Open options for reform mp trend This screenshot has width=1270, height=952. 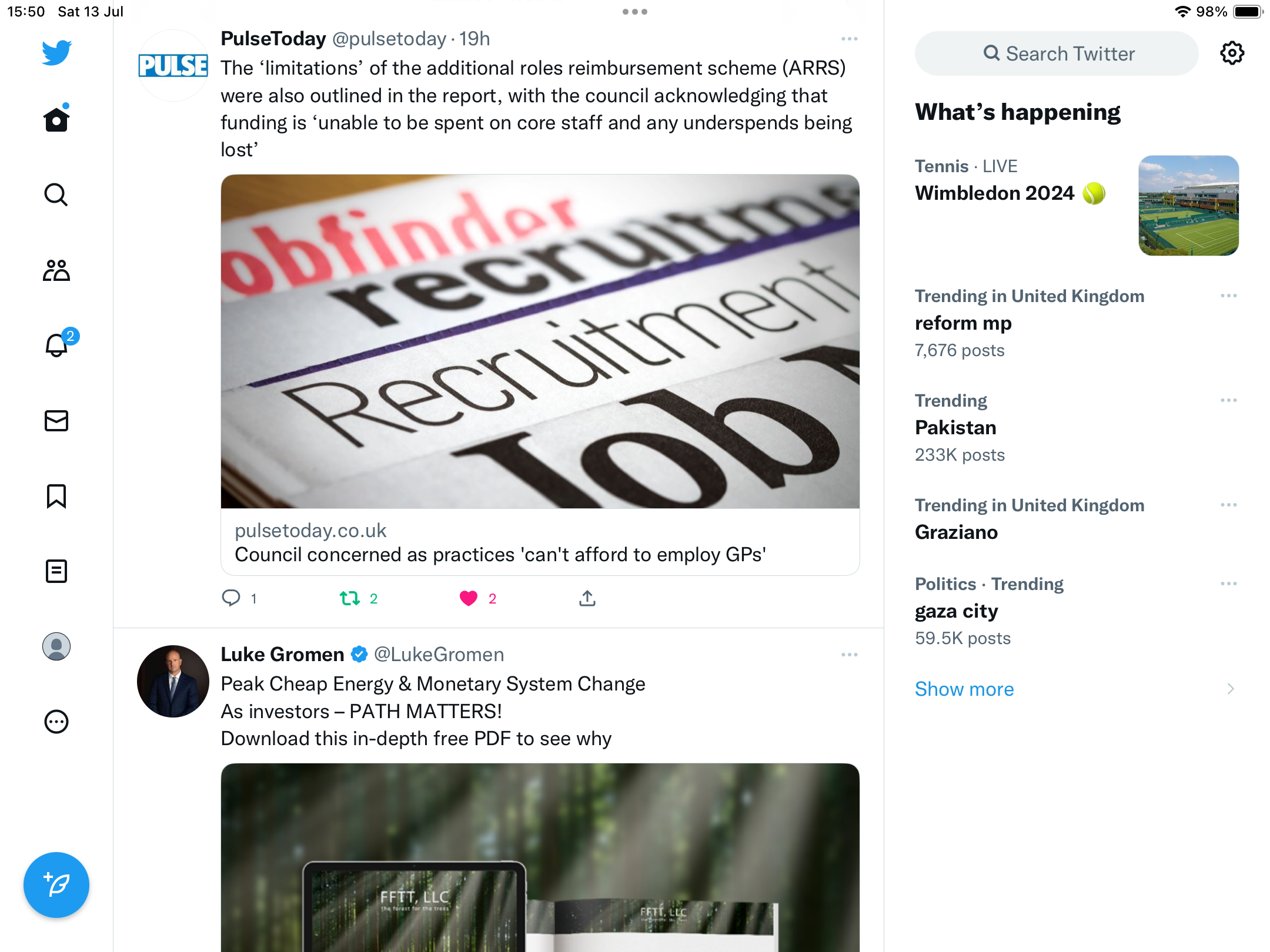point(1228,296)
